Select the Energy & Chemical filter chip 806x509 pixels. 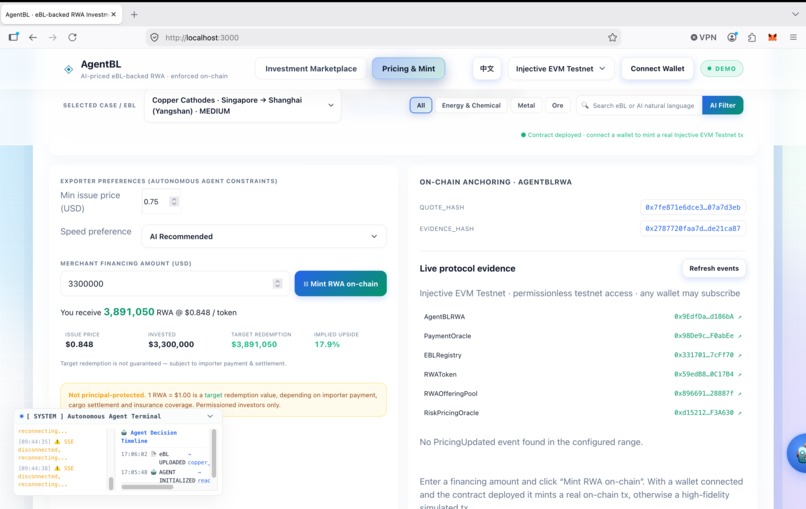click(x=471, y=105)
